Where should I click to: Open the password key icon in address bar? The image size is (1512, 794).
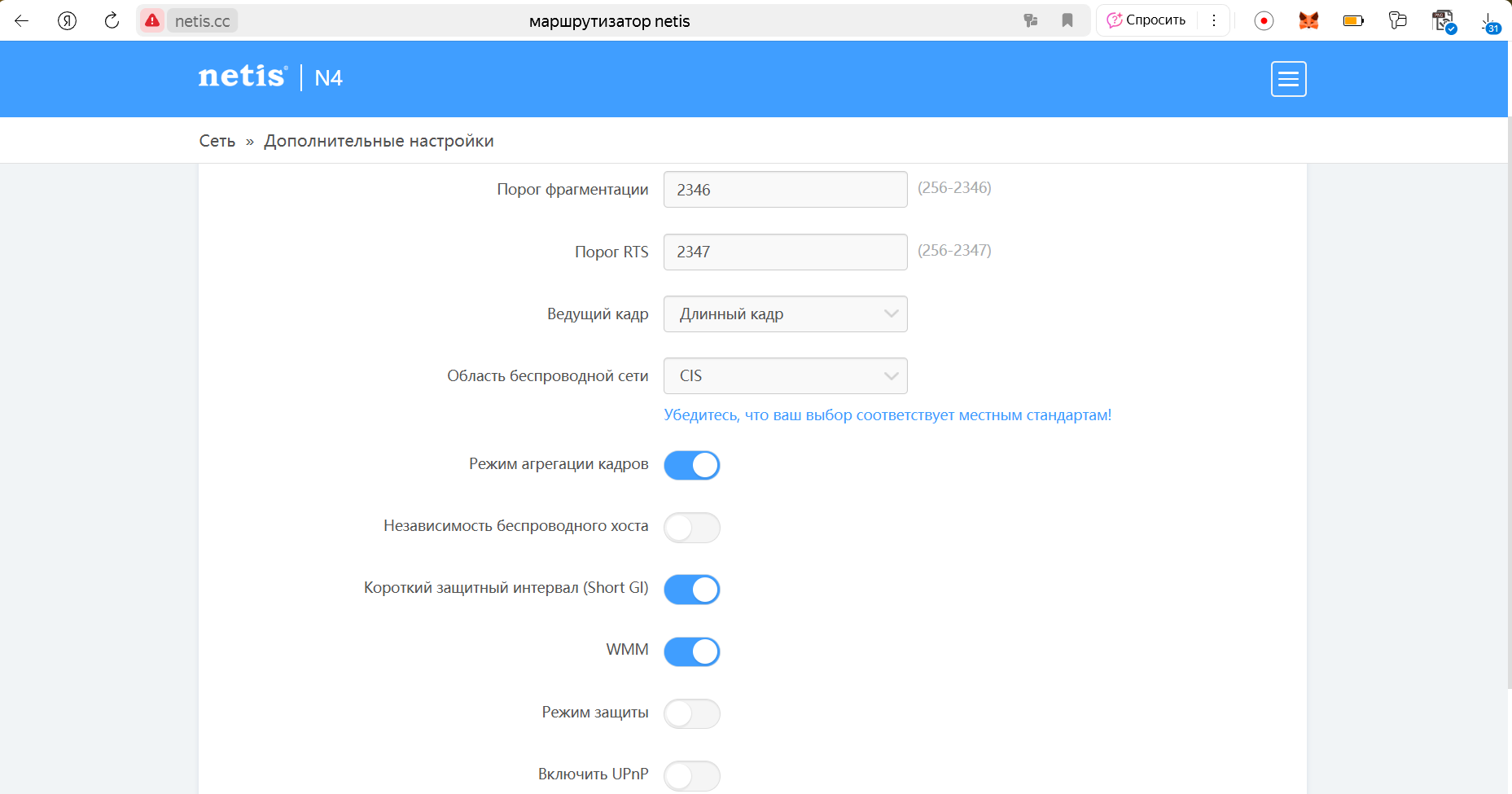[x=1031, y=20]
